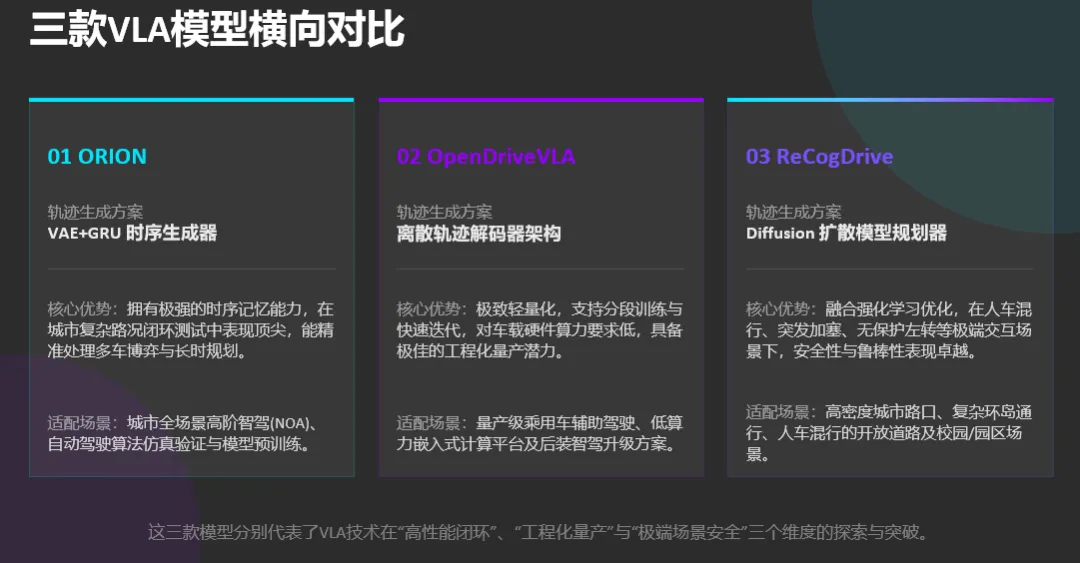Click the VAE+GRU 时序生成器 text
This screenshot has height=563, width=1080.
pyautogui.click(x=132, y=233)
